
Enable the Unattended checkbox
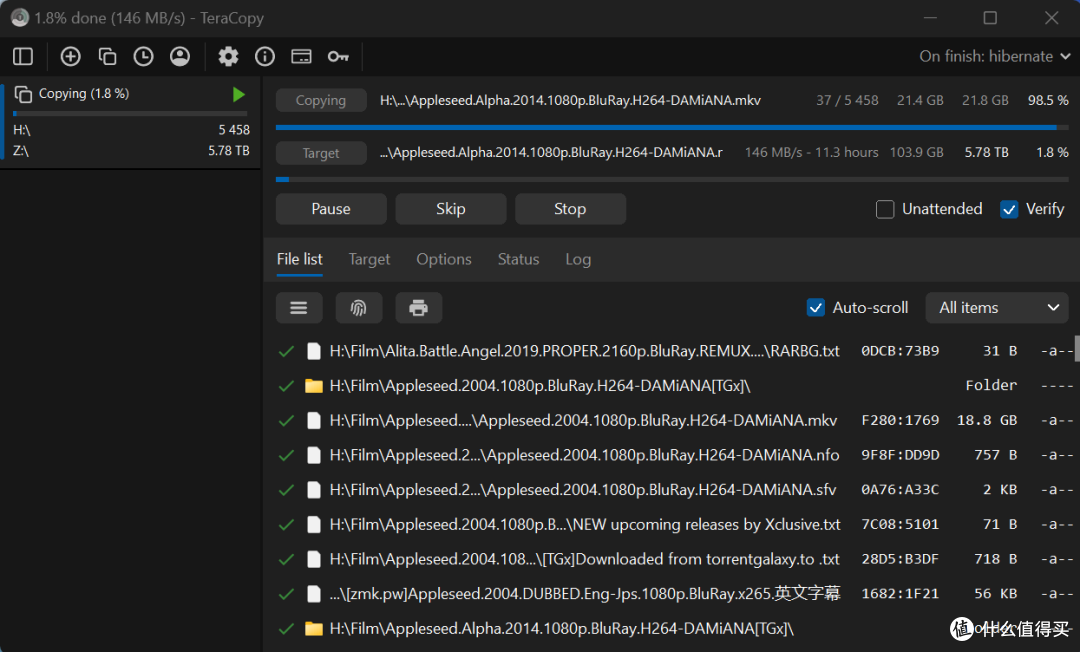point(885,209)
